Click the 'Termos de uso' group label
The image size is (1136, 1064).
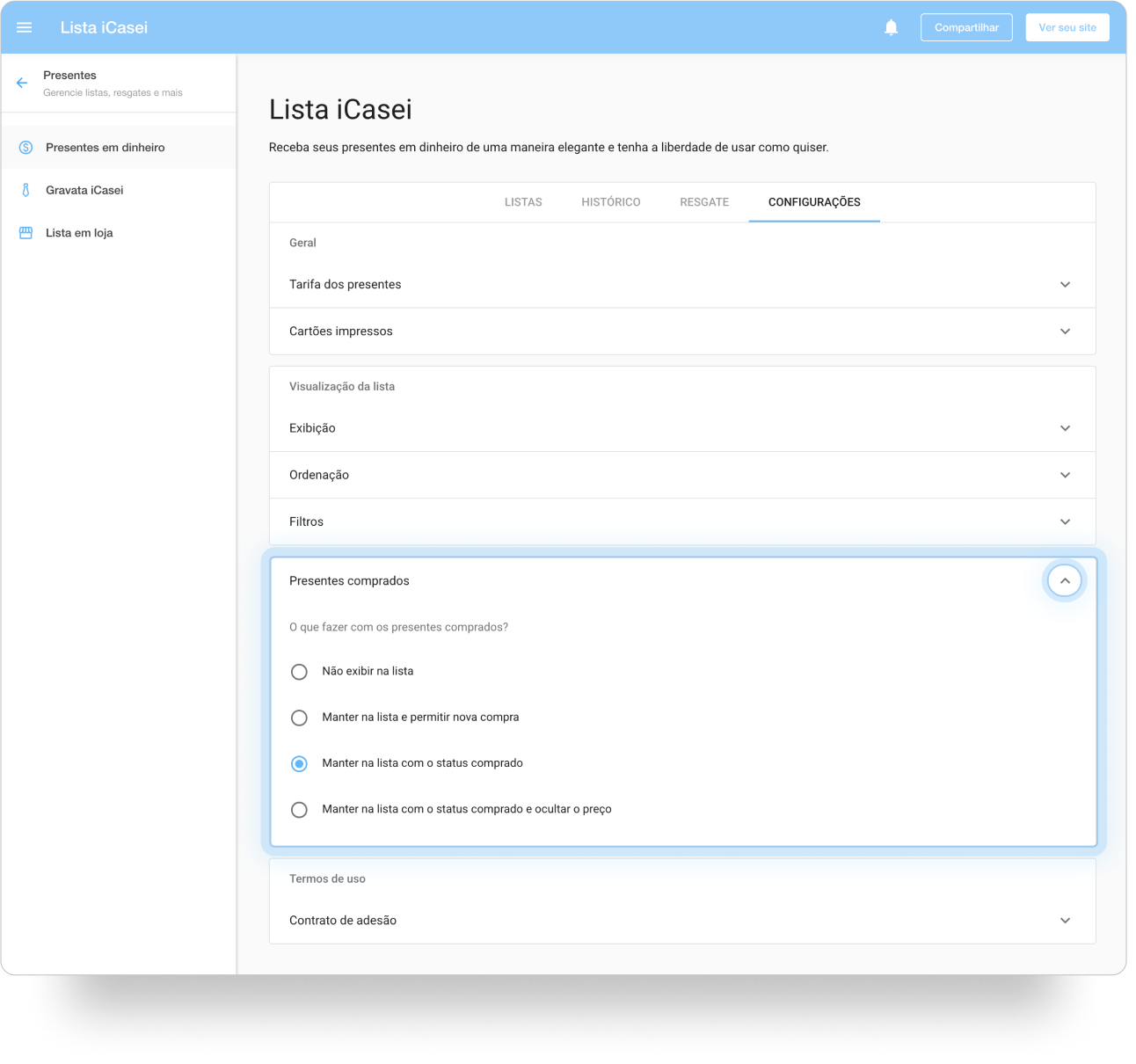tap(327, 878)
